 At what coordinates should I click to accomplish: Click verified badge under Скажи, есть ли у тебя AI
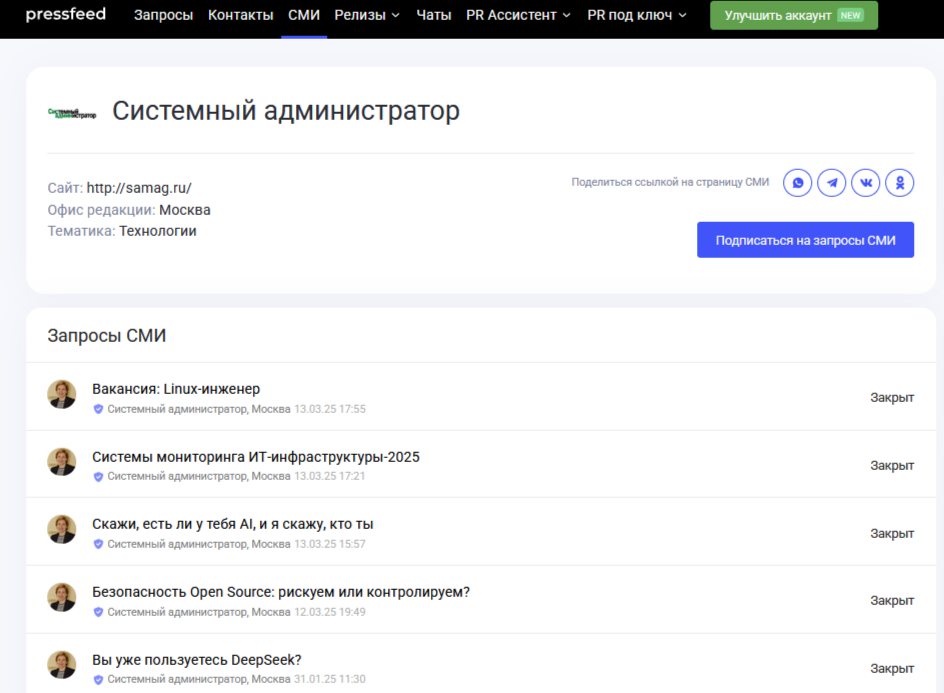click(x=98, y=544)
